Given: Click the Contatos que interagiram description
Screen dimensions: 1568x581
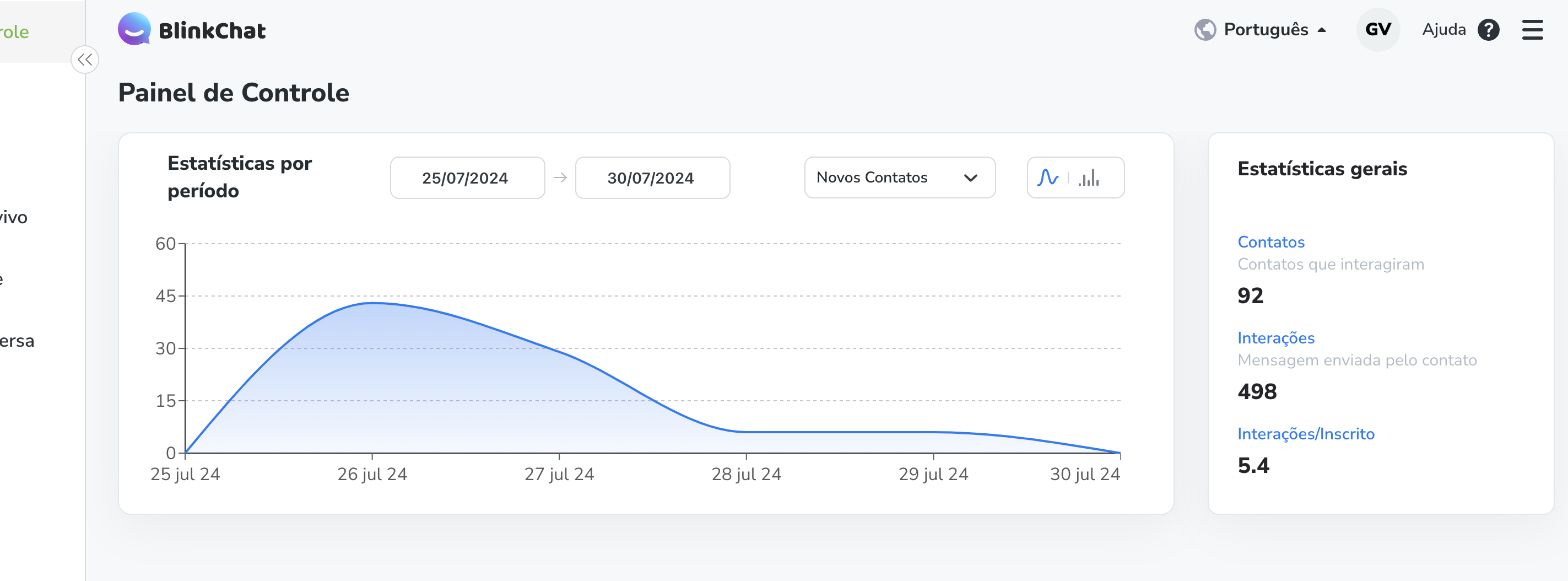Looking at the screenshot, I should click(x=1330, y=264).
